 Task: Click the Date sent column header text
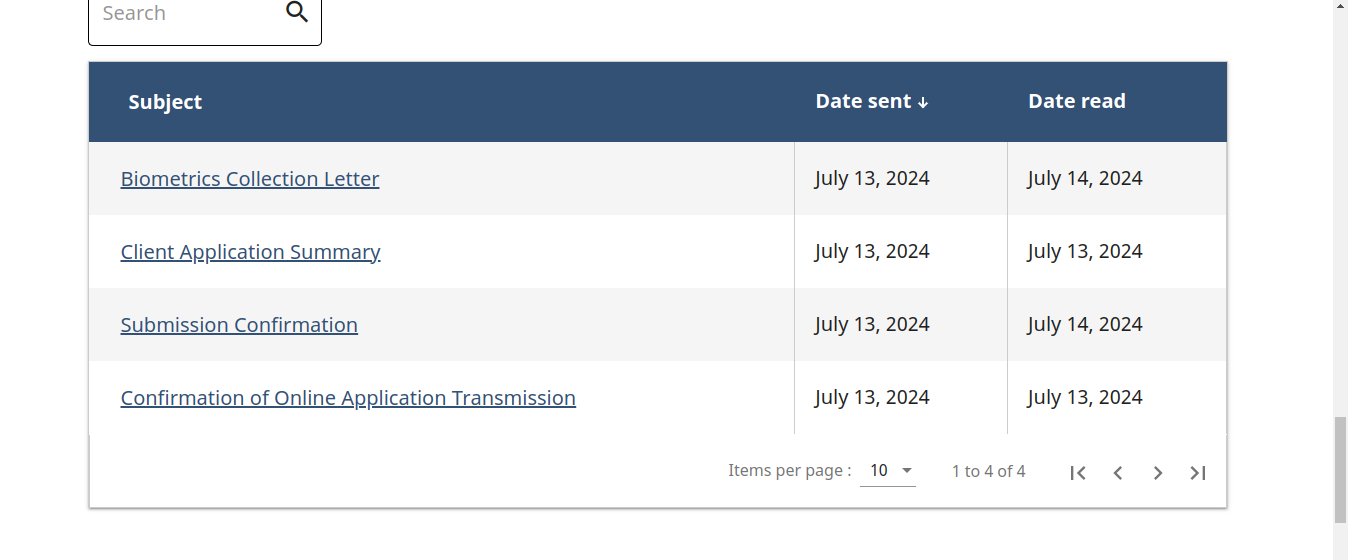pos(863,101)
